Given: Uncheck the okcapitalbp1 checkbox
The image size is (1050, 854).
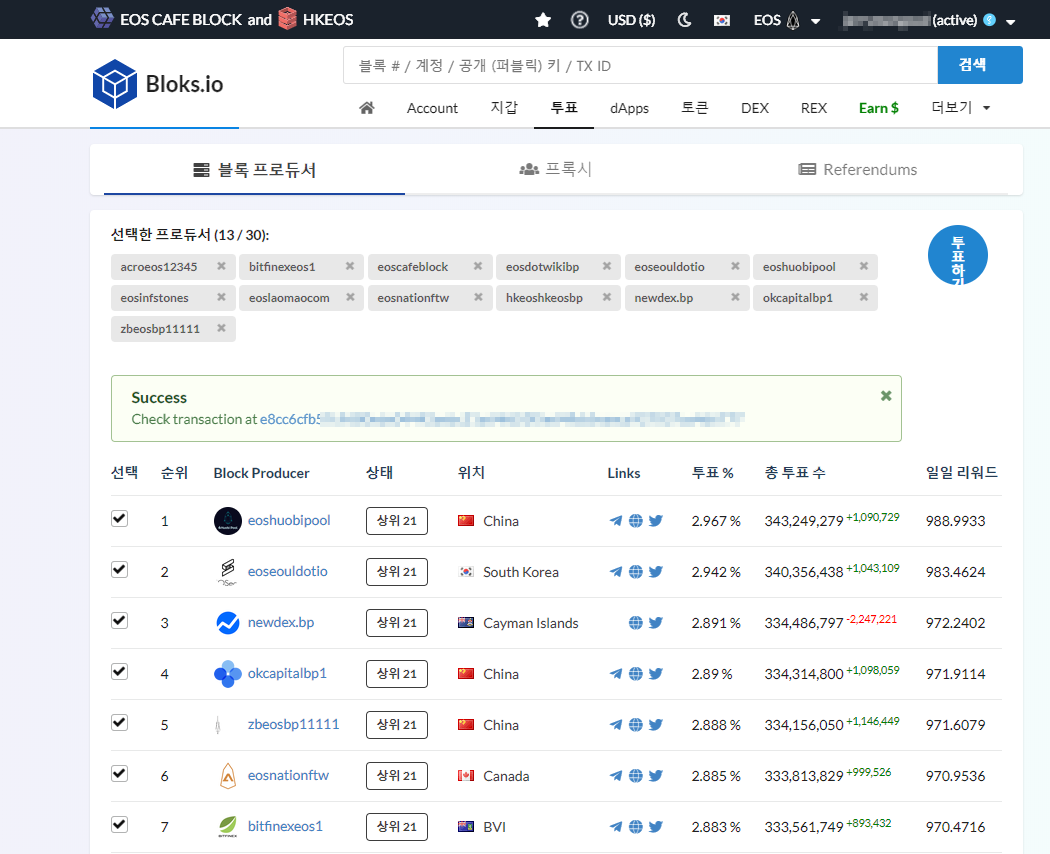Looking at the screenshot, I should (119, 671).
